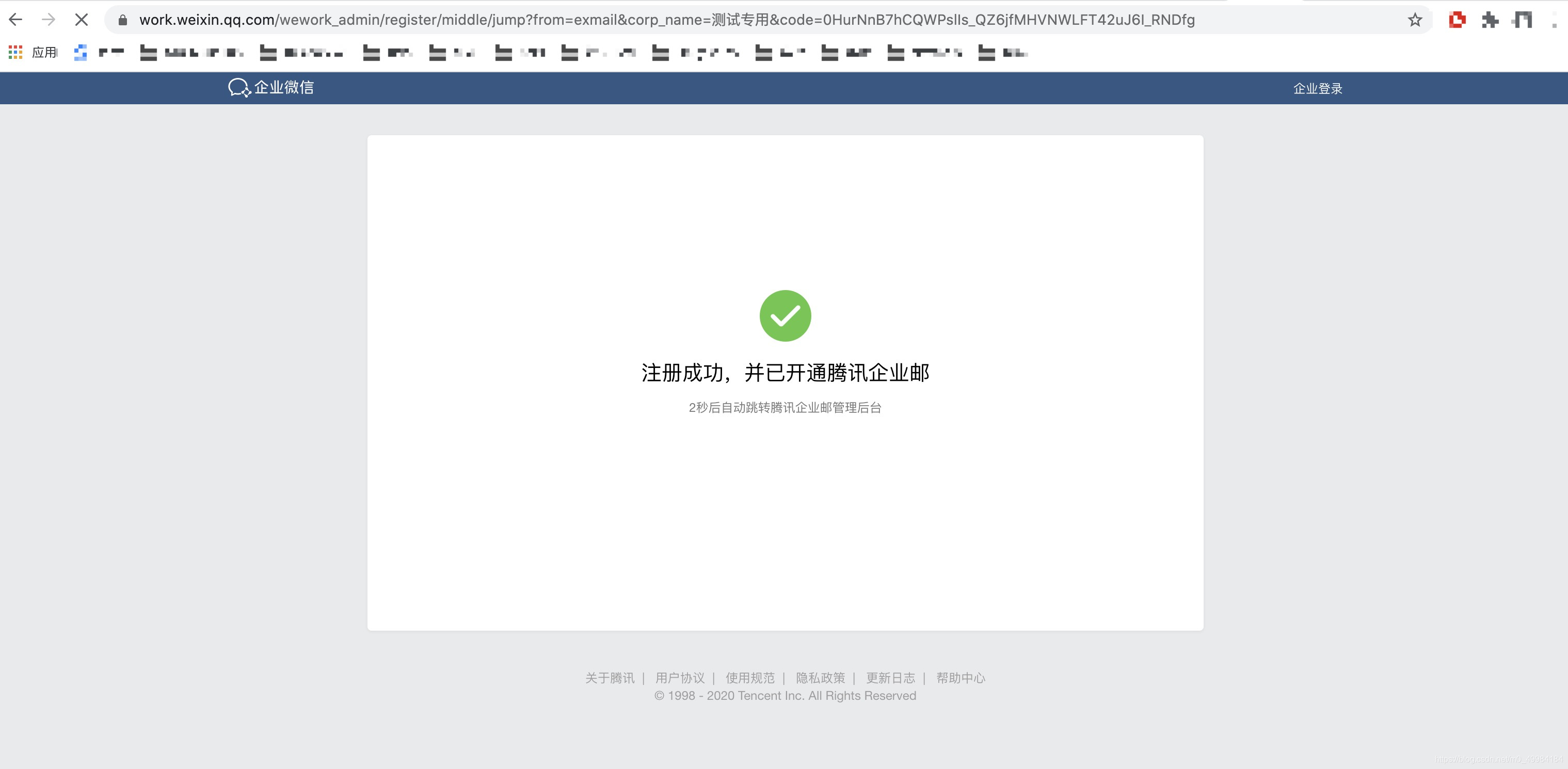Image resolution: width=1568 pixels, height=769 pixels.
Task: Open the 更新日志 footer link
Action: click(x=890, y=678)
